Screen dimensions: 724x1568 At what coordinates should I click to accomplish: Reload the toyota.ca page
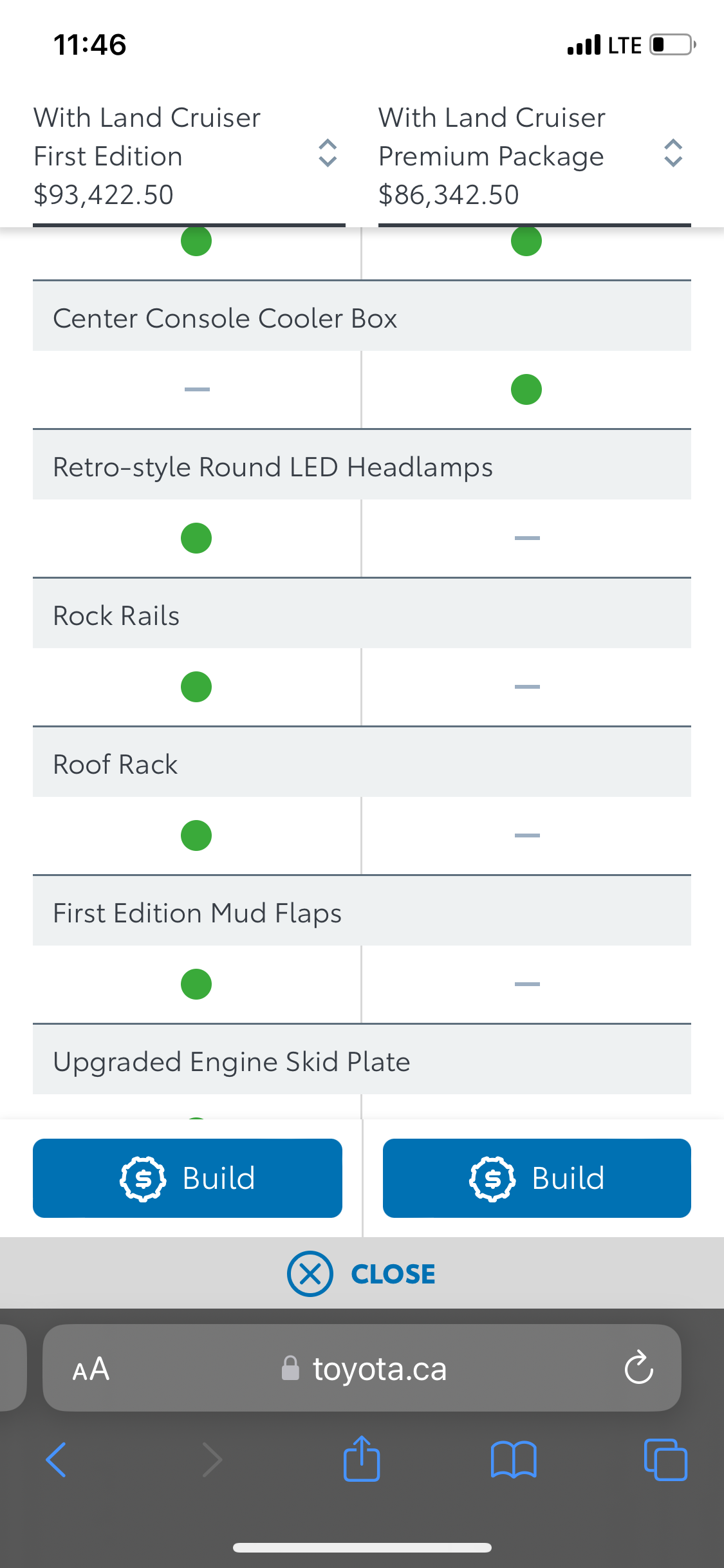point(639,1367)
